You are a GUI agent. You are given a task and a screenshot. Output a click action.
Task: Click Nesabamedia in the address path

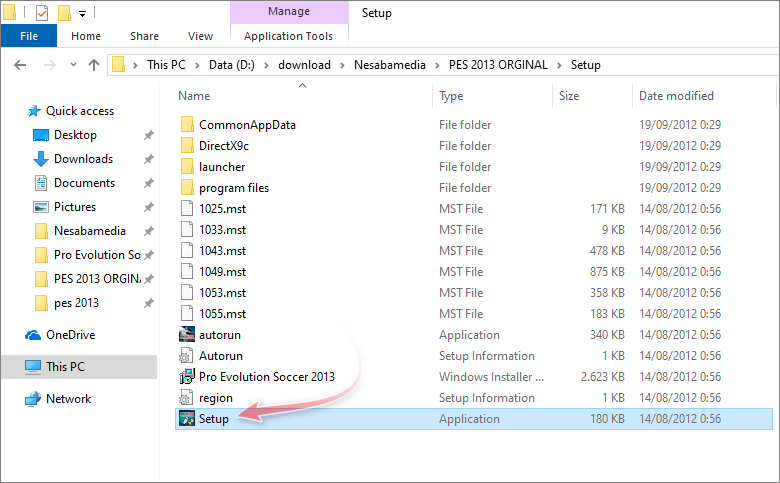[x=390, y=65]
